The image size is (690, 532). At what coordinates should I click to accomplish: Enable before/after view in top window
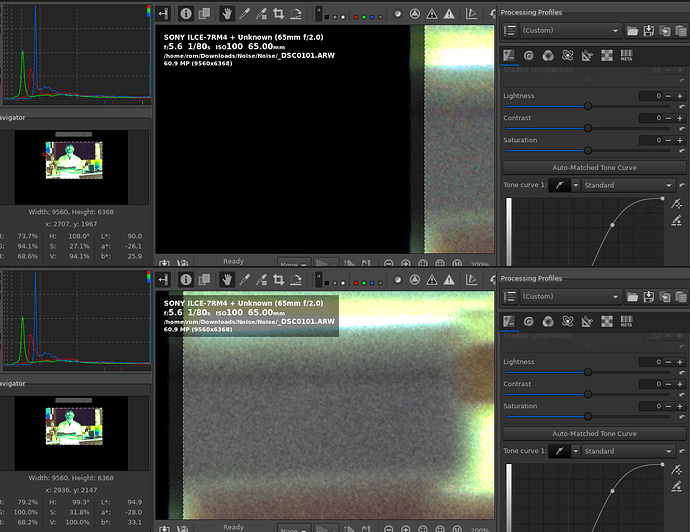[x=204, y=14]
